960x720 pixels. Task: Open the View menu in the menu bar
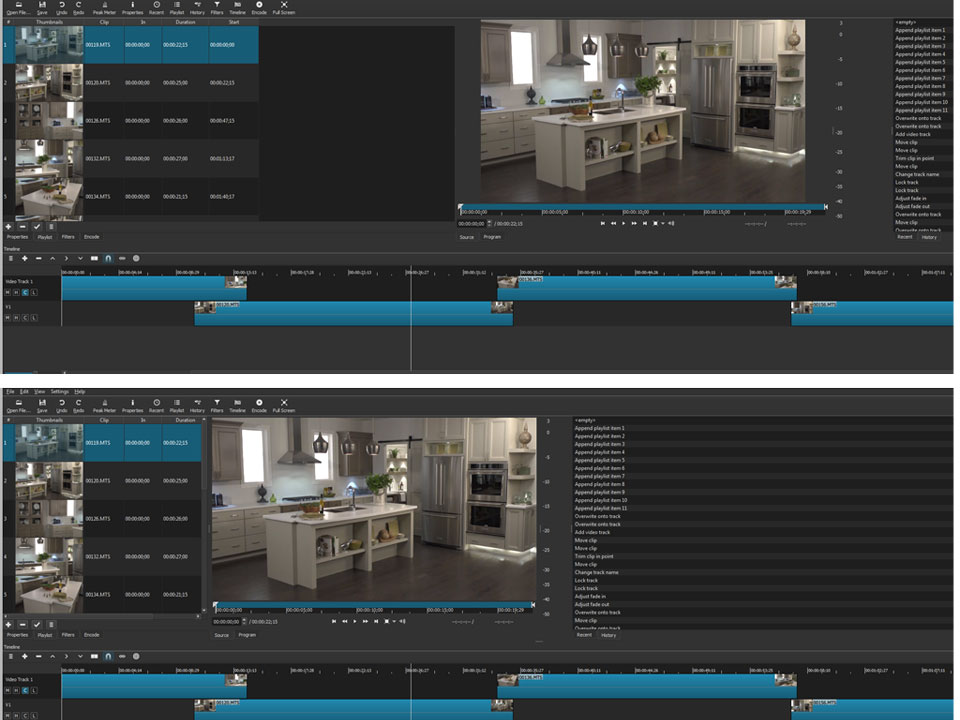point(40,391)
